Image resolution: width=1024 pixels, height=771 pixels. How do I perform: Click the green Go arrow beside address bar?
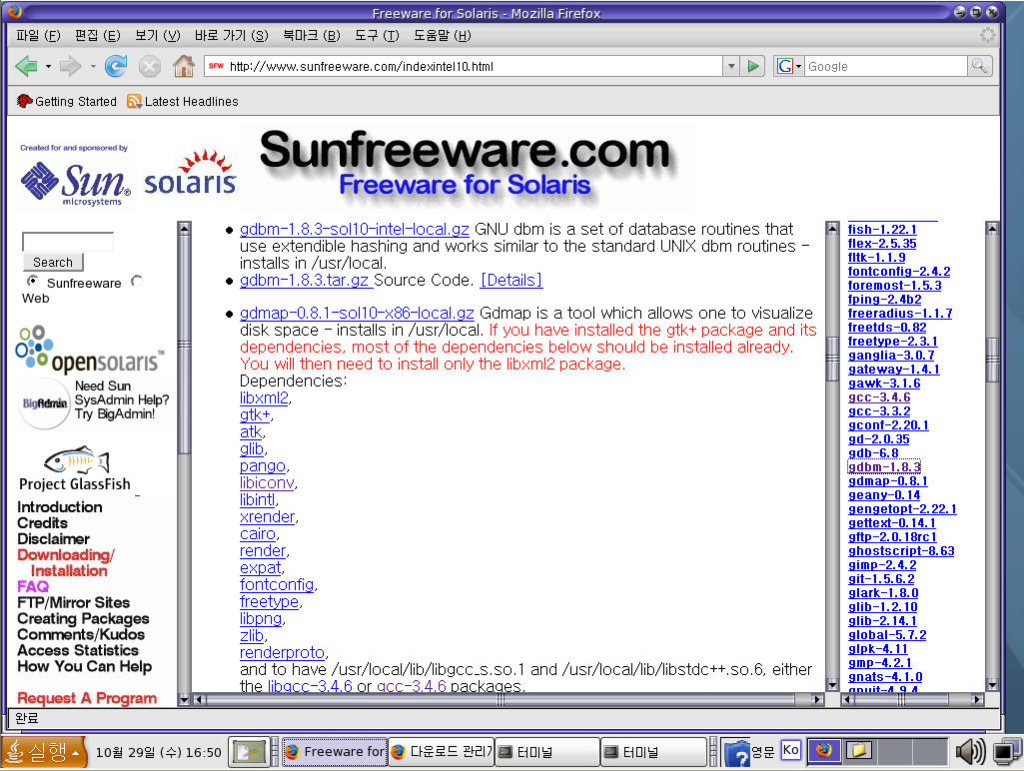pos(754,66)
